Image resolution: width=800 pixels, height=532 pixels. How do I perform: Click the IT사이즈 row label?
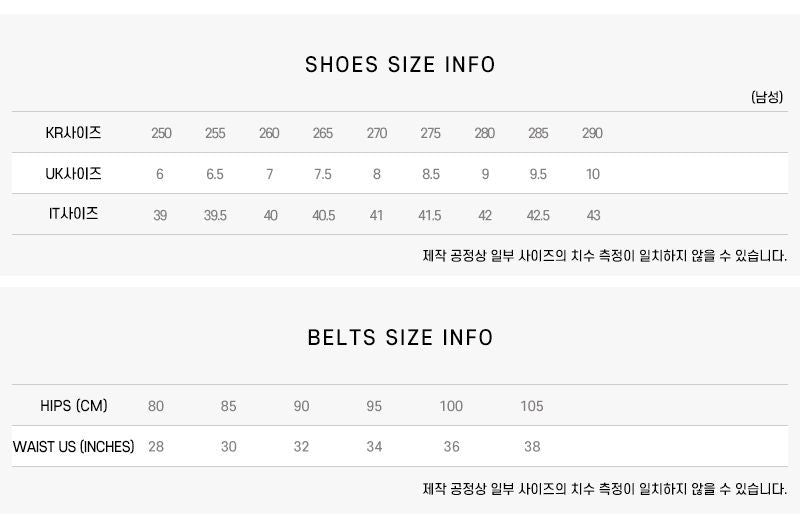pyautogui.click(x=73, y=214)
